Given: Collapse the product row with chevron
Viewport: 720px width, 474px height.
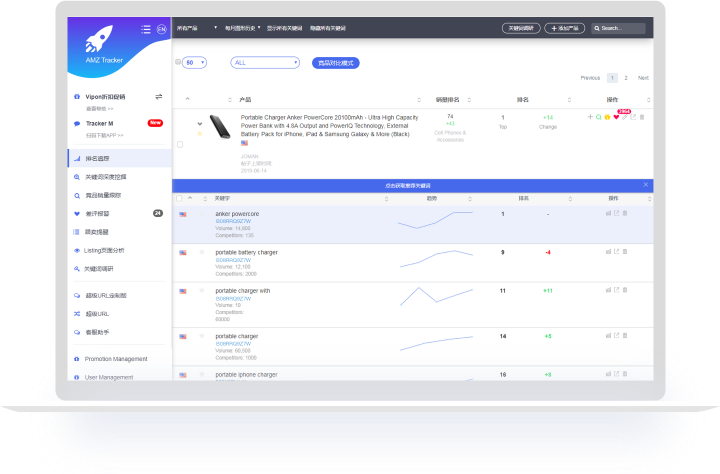Looking at the screenshot, I should click(200, 124).
